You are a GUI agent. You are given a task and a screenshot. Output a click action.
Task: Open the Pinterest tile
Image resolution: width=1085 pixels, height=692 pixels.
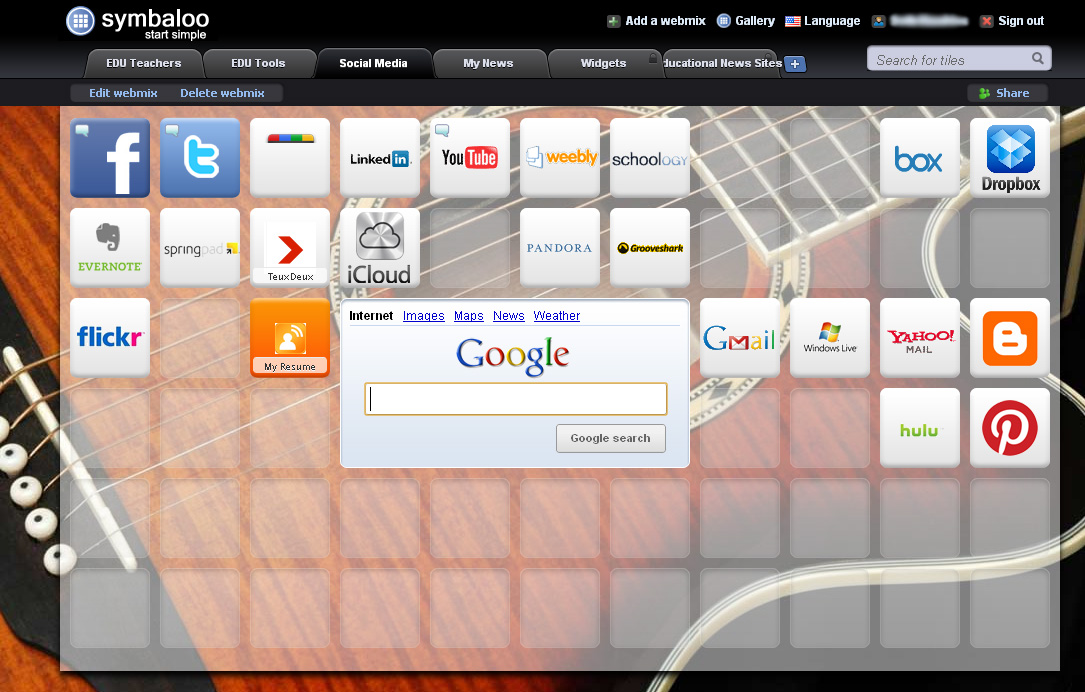click(1010, 428)
